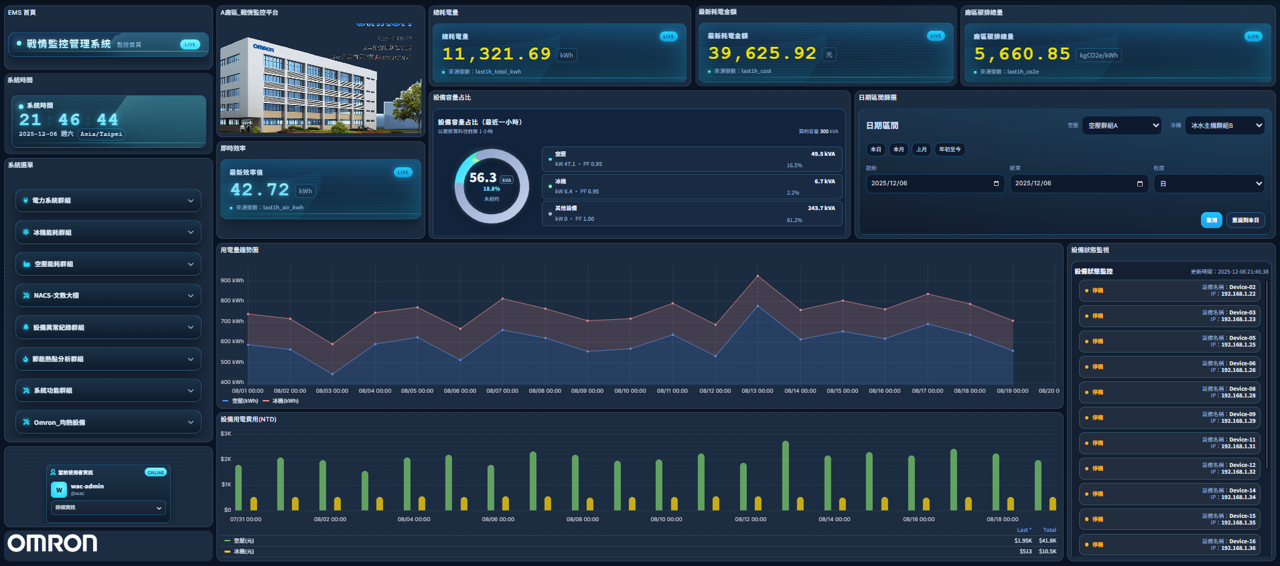Click the 起始 date field 2025/12/06

point(935,184)
